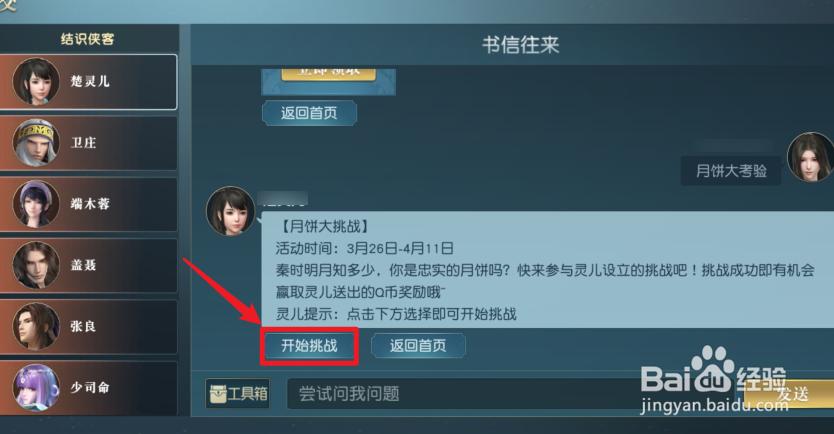834x434 pixels.
Task: Click 张良 portrait icon
Action: [x=36, y=327]
